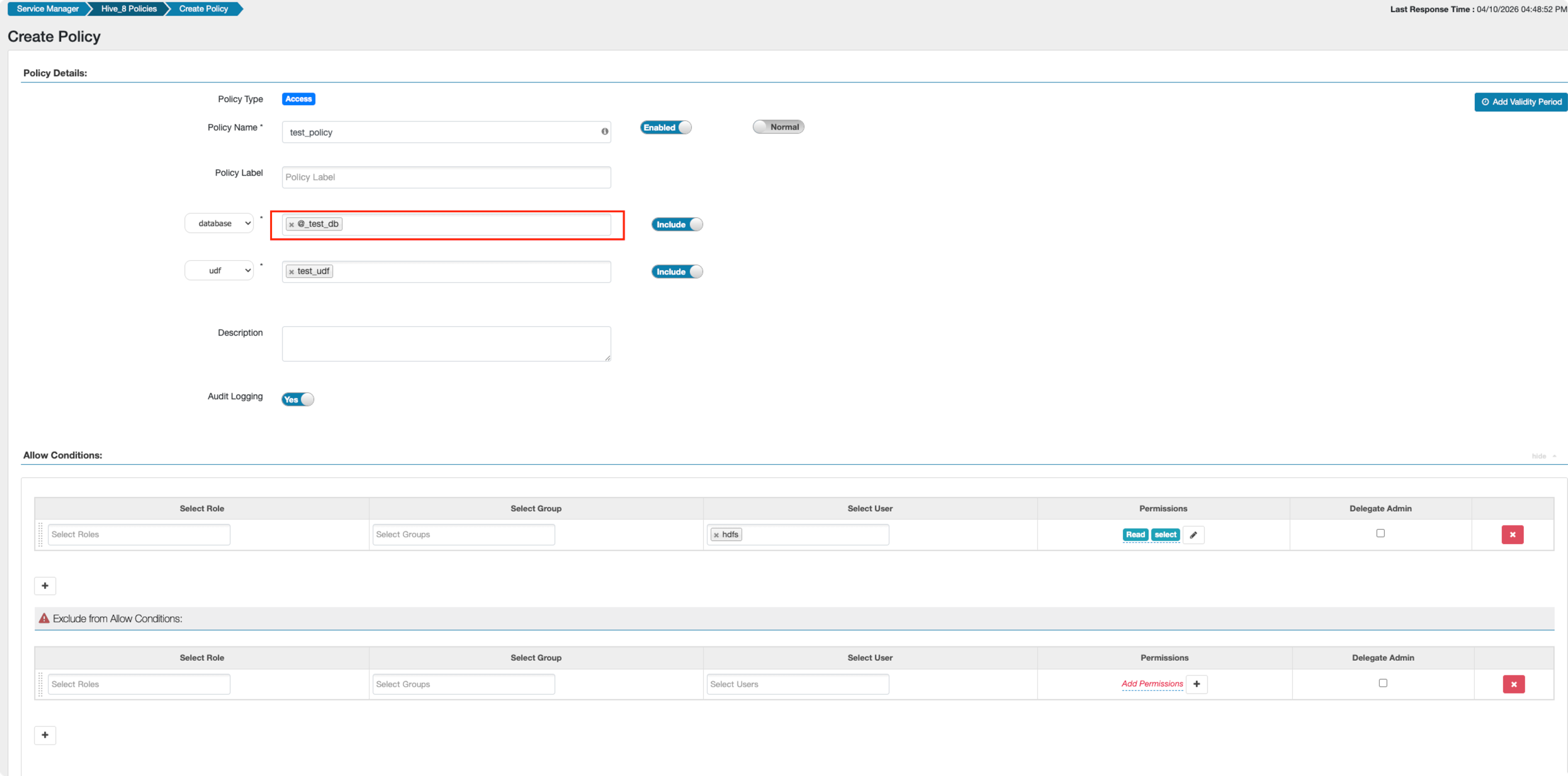Open the database resource type dropdown

pyautogui.click(x=219, y=224)
